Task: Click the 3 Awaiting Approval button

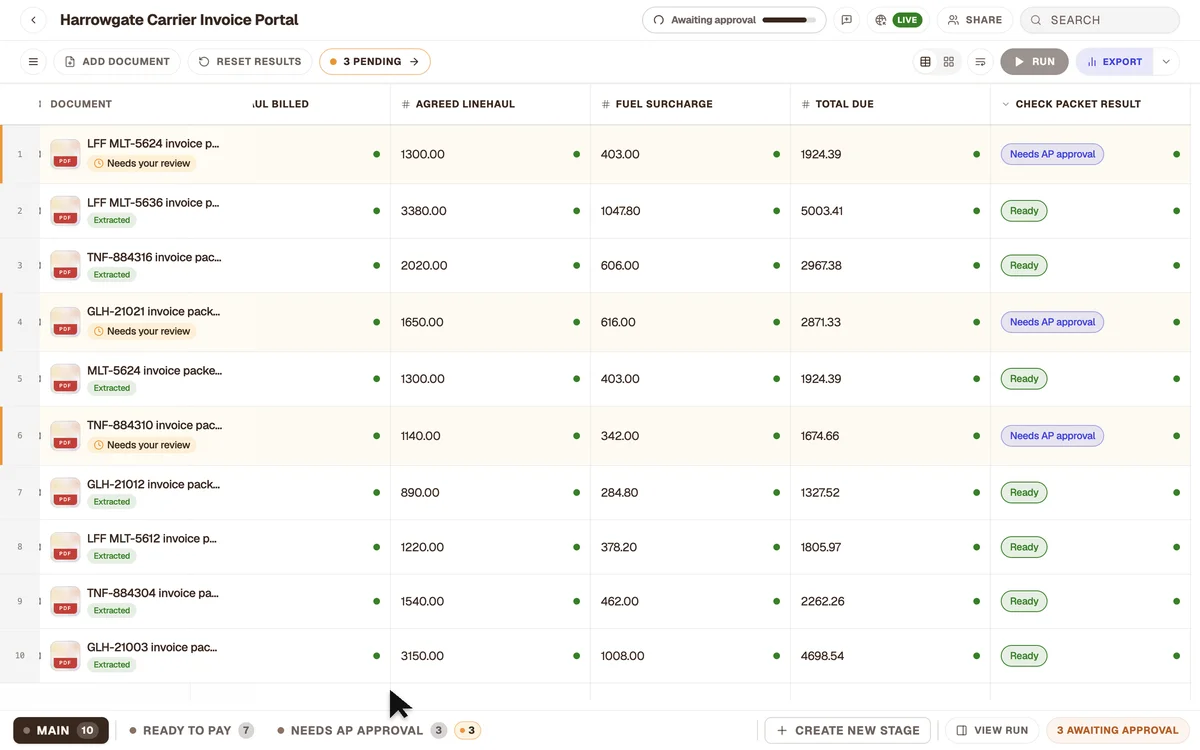Action: pyautogui.click(x=1117, y=731)
